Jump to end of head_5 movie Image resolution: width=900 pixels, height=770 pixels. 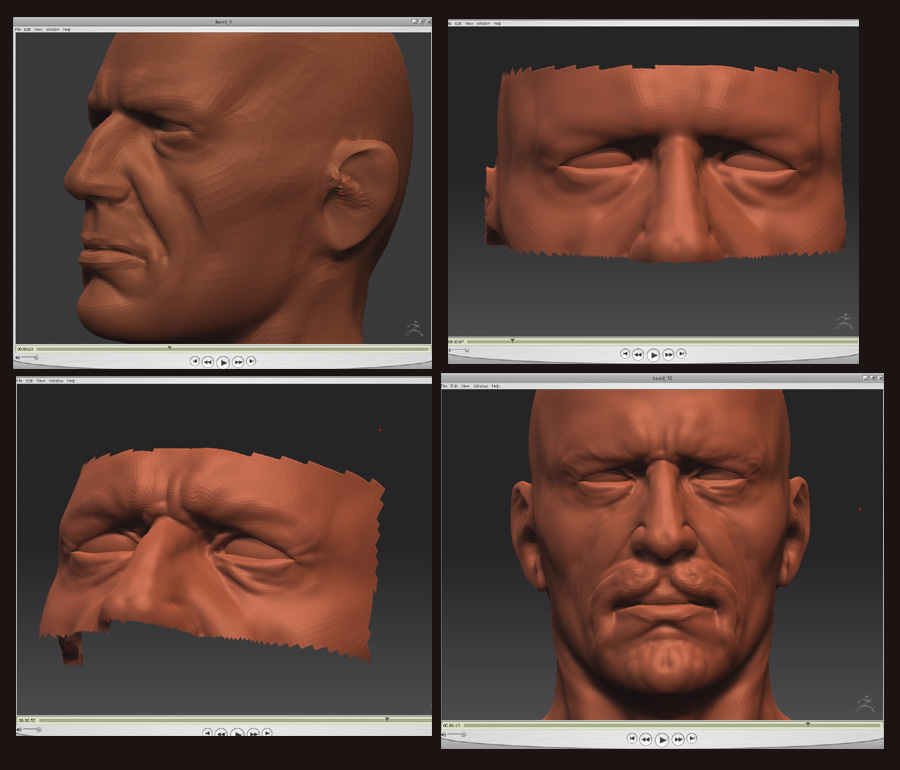[x=251, y=361]
